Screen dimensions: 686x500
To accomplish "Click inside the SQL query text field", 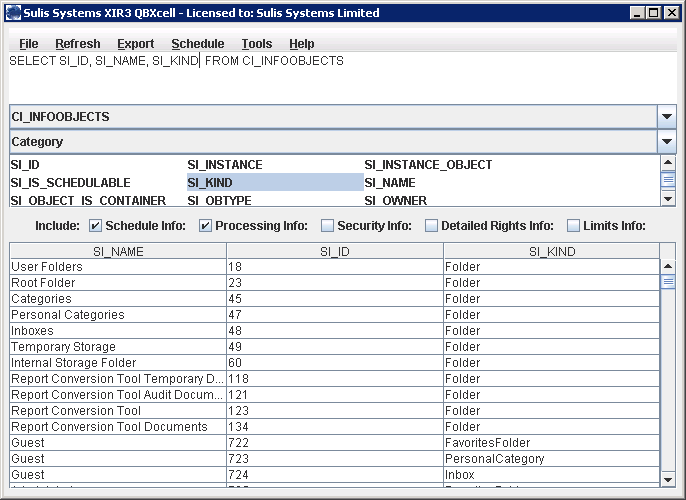I will pos(340,78).
